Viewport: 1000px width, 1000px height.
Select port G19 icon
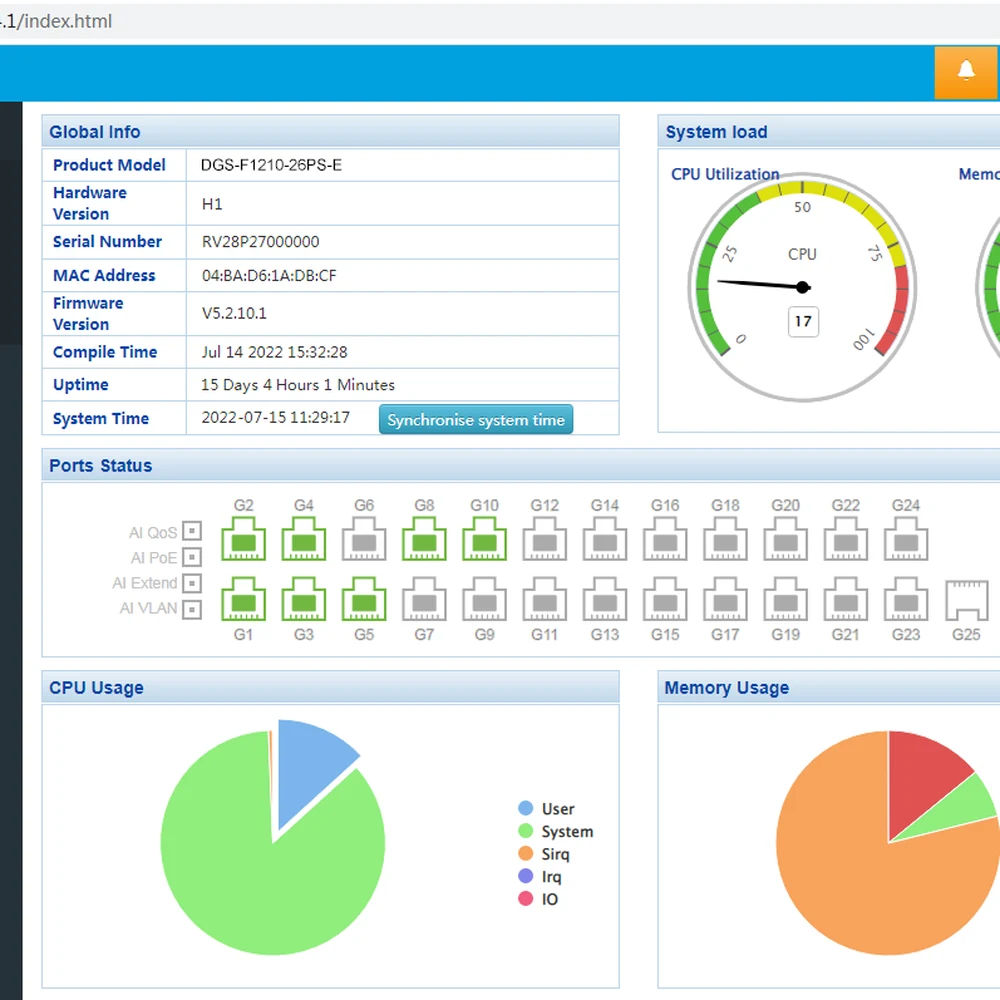pyautogui.click(x=786, y=599)
